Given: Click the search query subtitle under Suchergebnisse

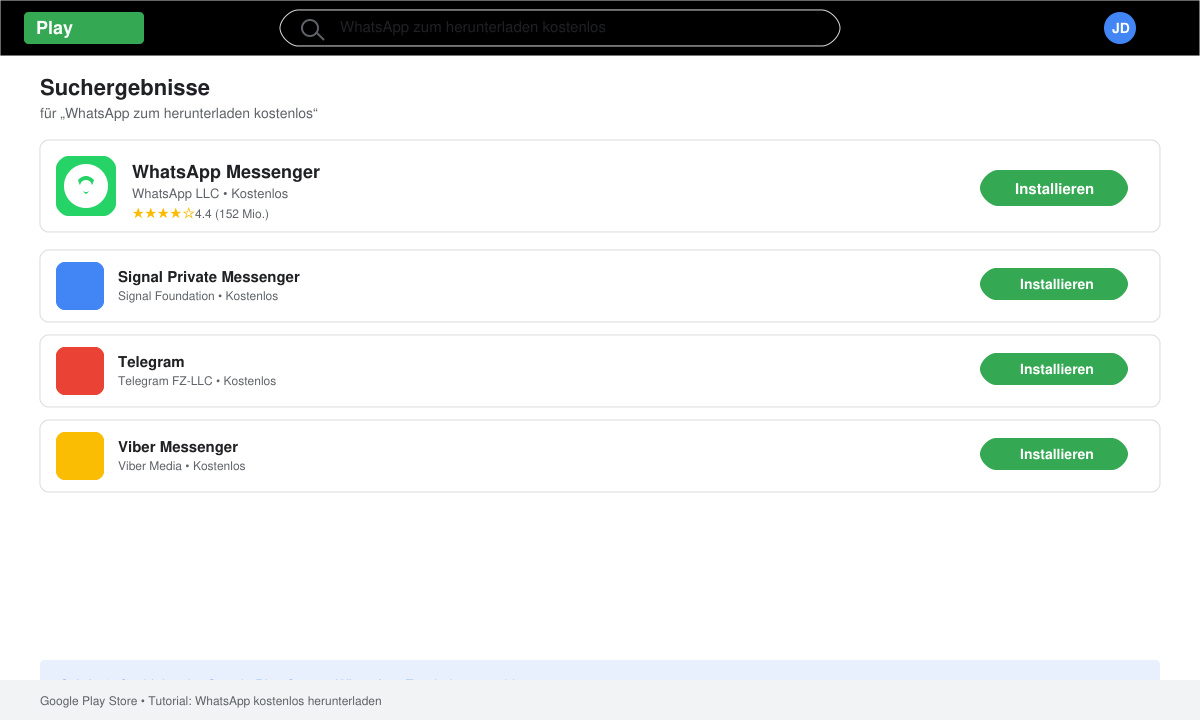Looking at the screenshot, I should (x=179, y=114).
